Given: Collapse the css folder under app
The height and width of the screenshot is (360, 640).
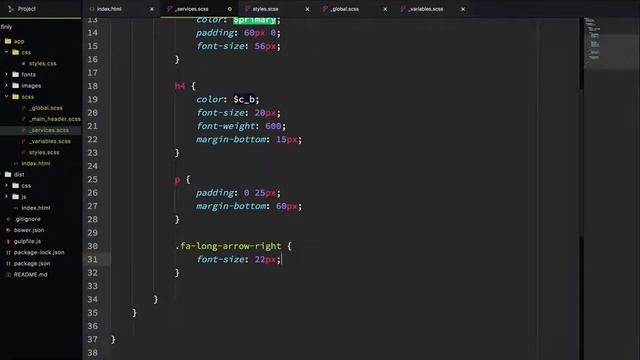Looking at the screenshot, I should (7, 52).
